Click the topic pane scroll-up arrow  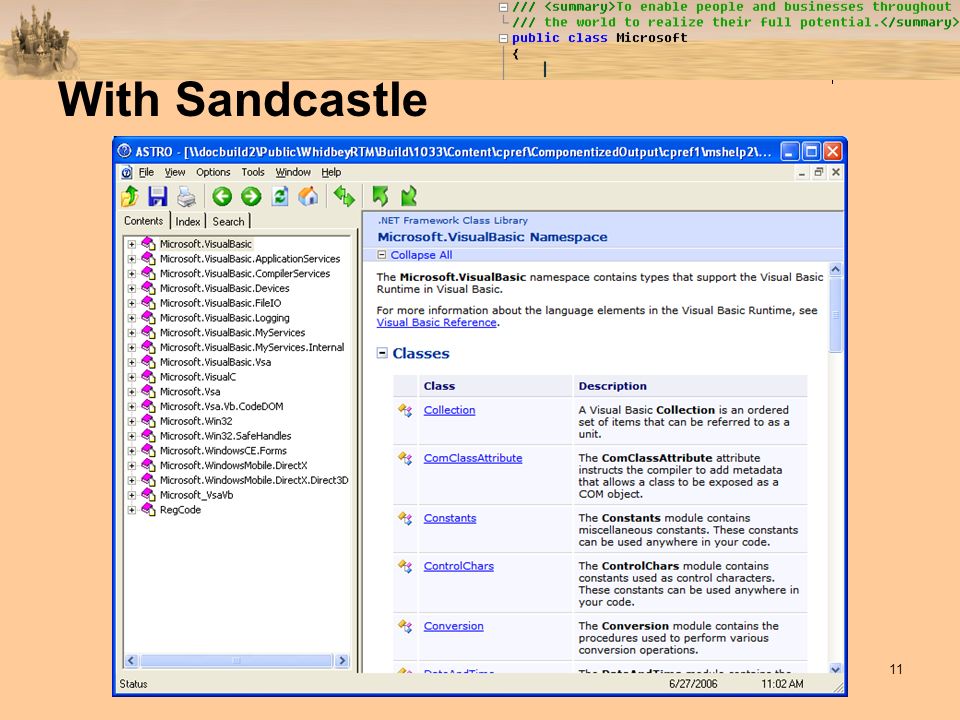click(835, 269)
